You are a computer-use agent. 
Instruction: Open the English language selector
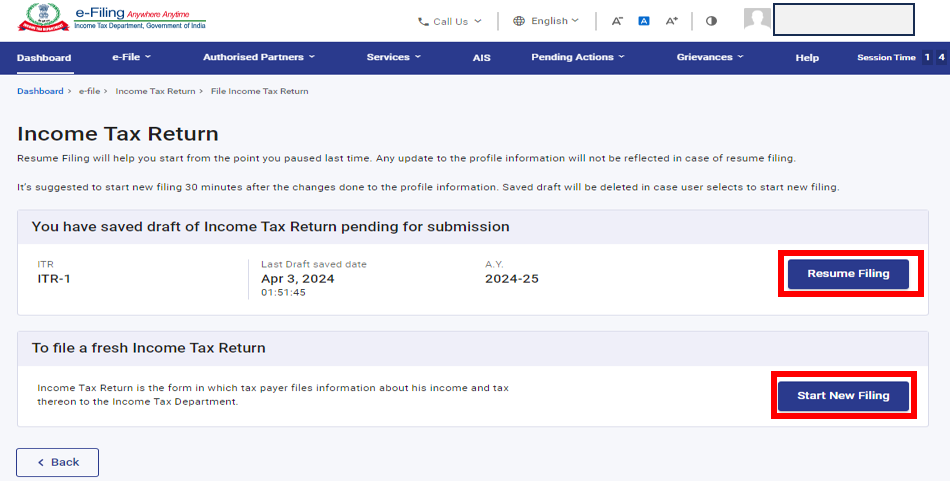tap(546, 21)
